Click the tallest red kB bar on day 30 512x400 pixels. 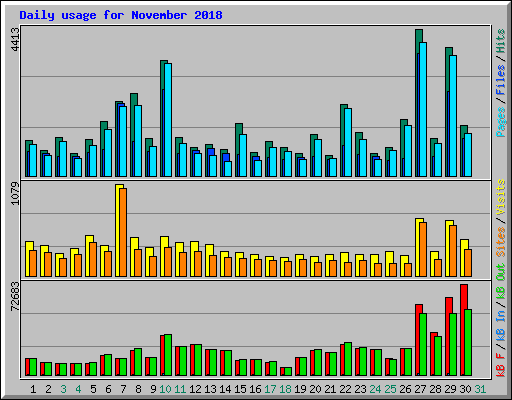463,330
